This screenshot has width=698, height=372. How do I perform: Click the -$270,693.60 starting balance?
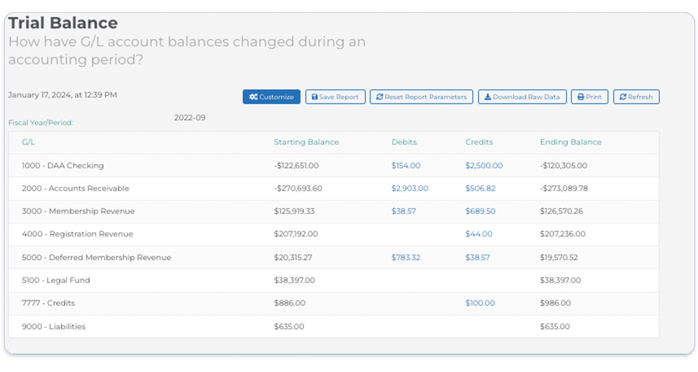(x=298, y=188)
